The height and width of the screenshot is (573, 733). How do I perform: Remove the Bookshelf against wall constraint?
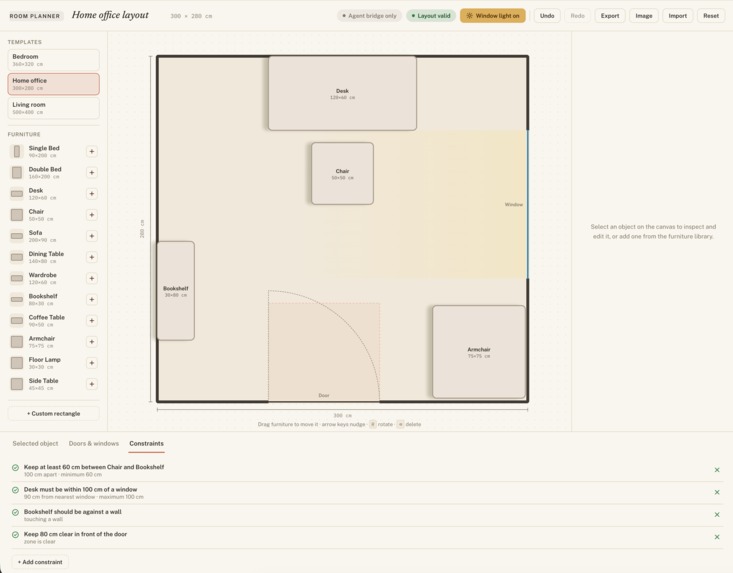click(x=717, y=515)
